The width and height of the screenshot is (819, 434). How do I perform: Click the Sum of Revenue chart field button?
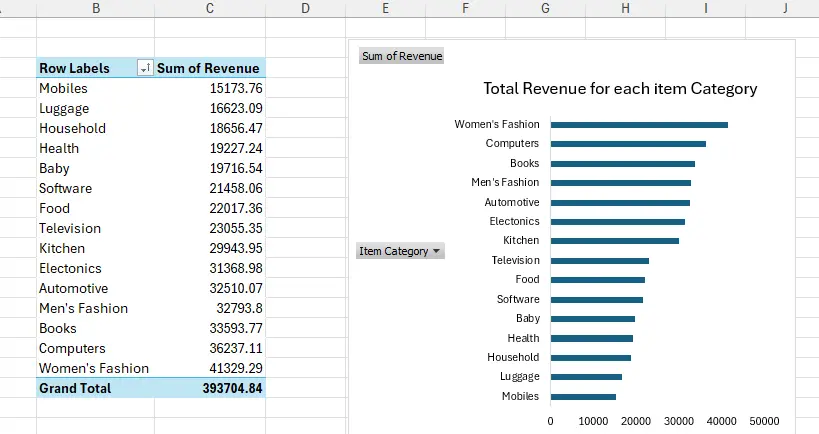401,56
